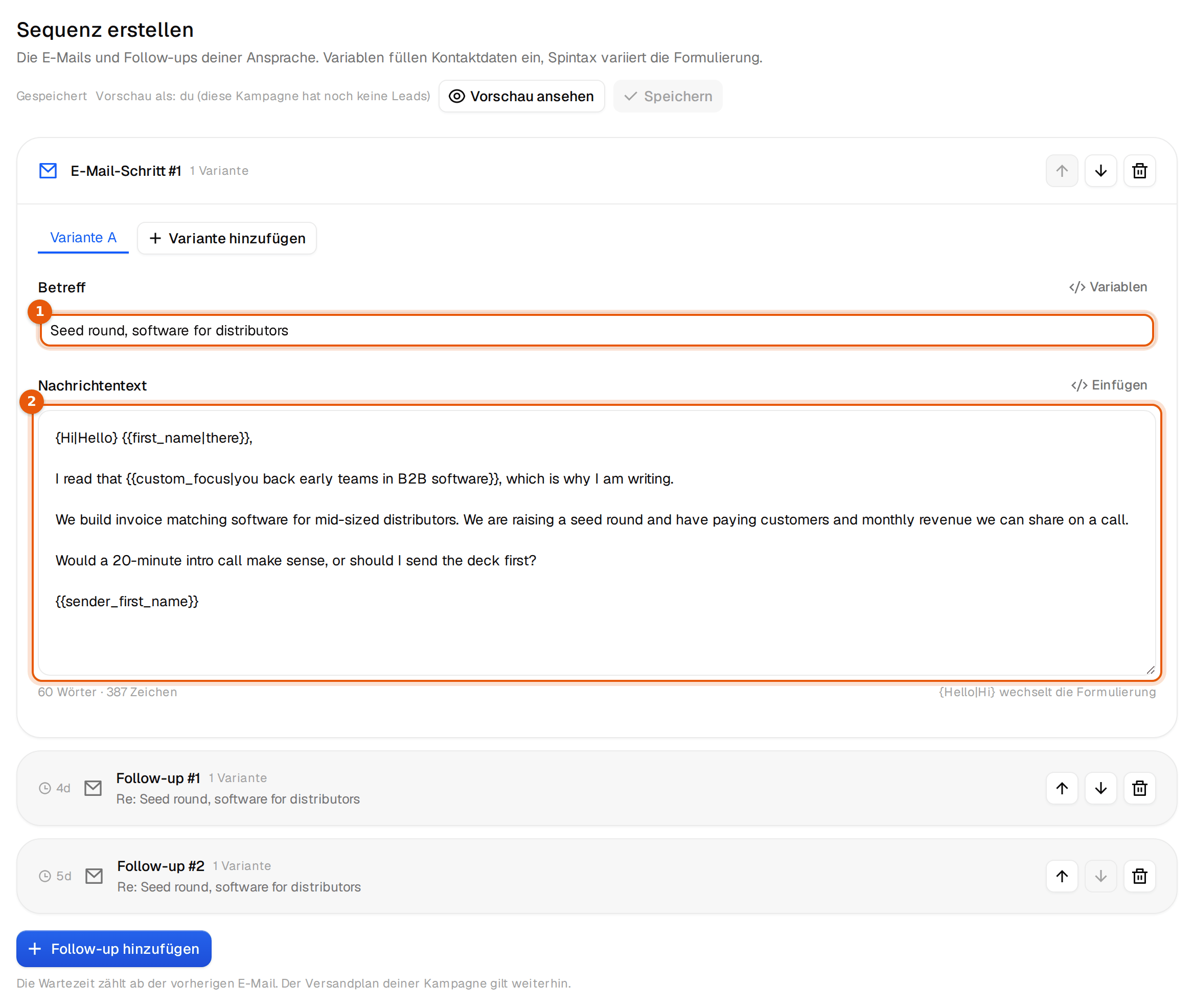
Task: Click the E-Mail-Schritt #1 header title
Action: pos(126,171)
